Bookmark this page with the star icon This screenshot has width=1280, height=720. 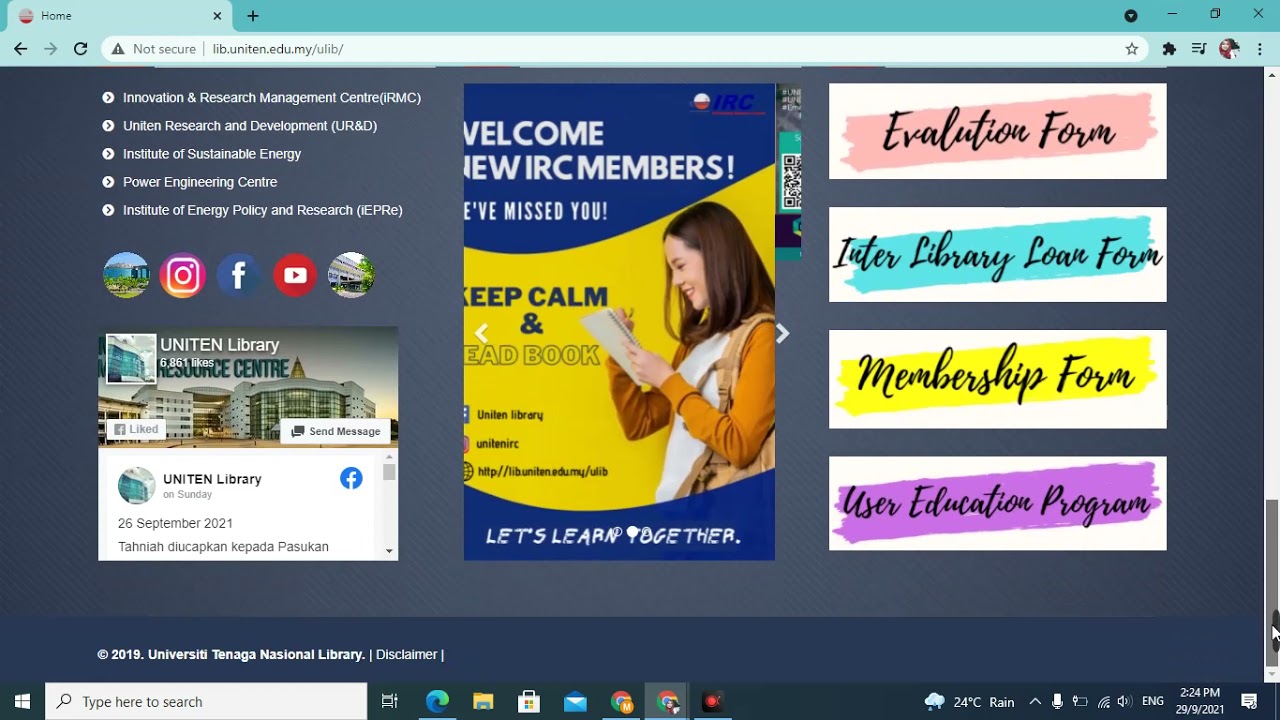tap(1132, 48)
